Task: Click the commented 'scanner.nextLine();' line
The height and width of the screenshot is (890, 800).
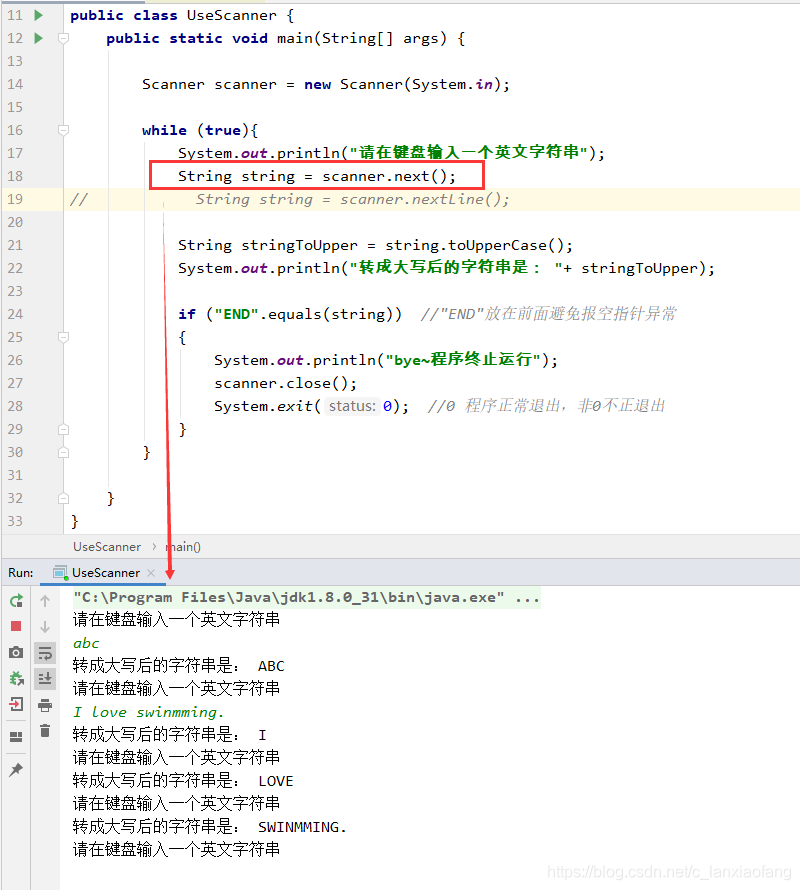Action: point(353,199)
